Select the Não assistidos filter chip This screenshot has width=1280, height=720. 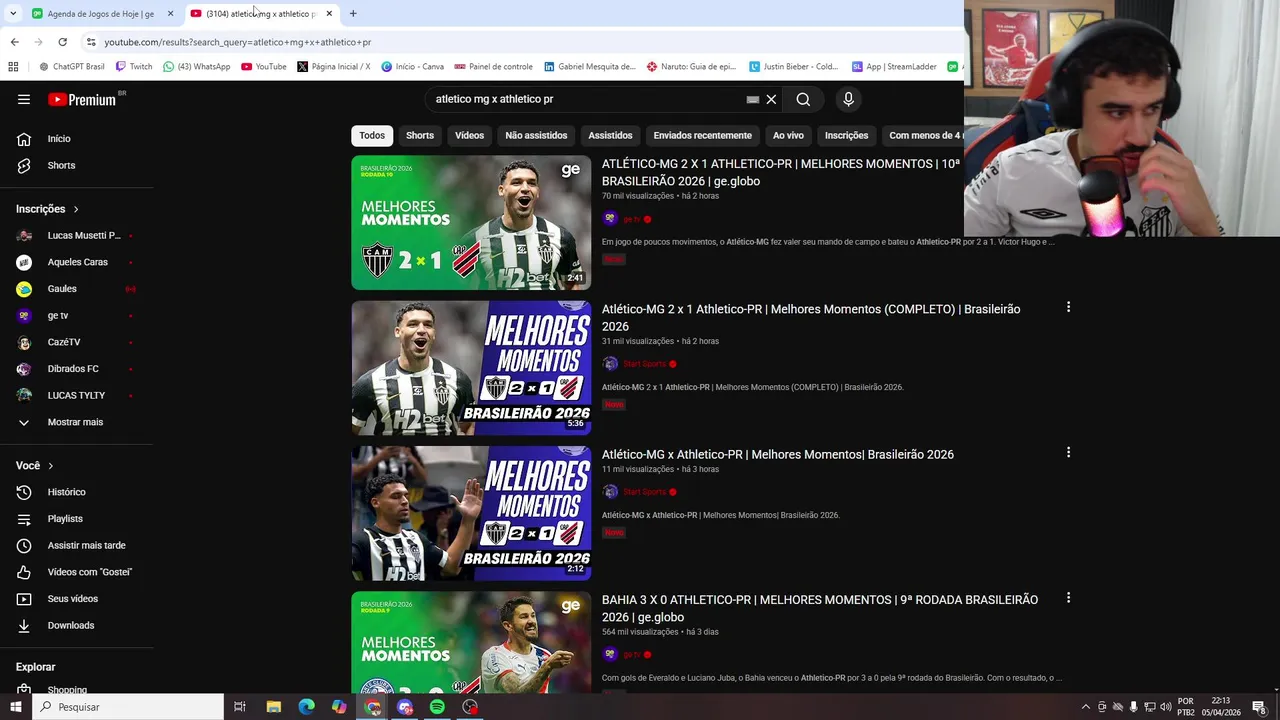(x=536, y=135)
